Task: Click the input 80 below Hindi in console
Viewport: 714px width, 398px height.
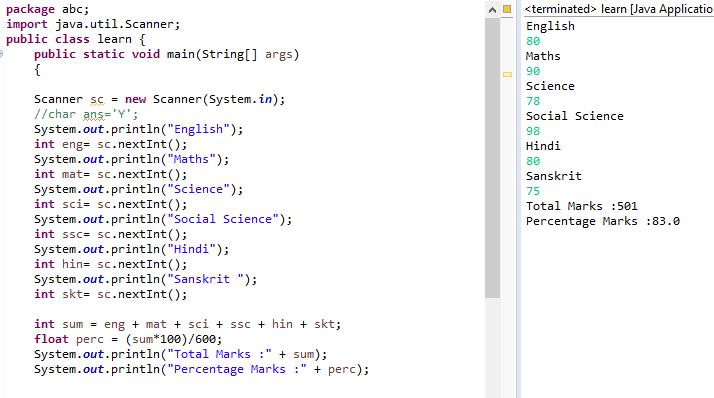Action: pos(533,162)
